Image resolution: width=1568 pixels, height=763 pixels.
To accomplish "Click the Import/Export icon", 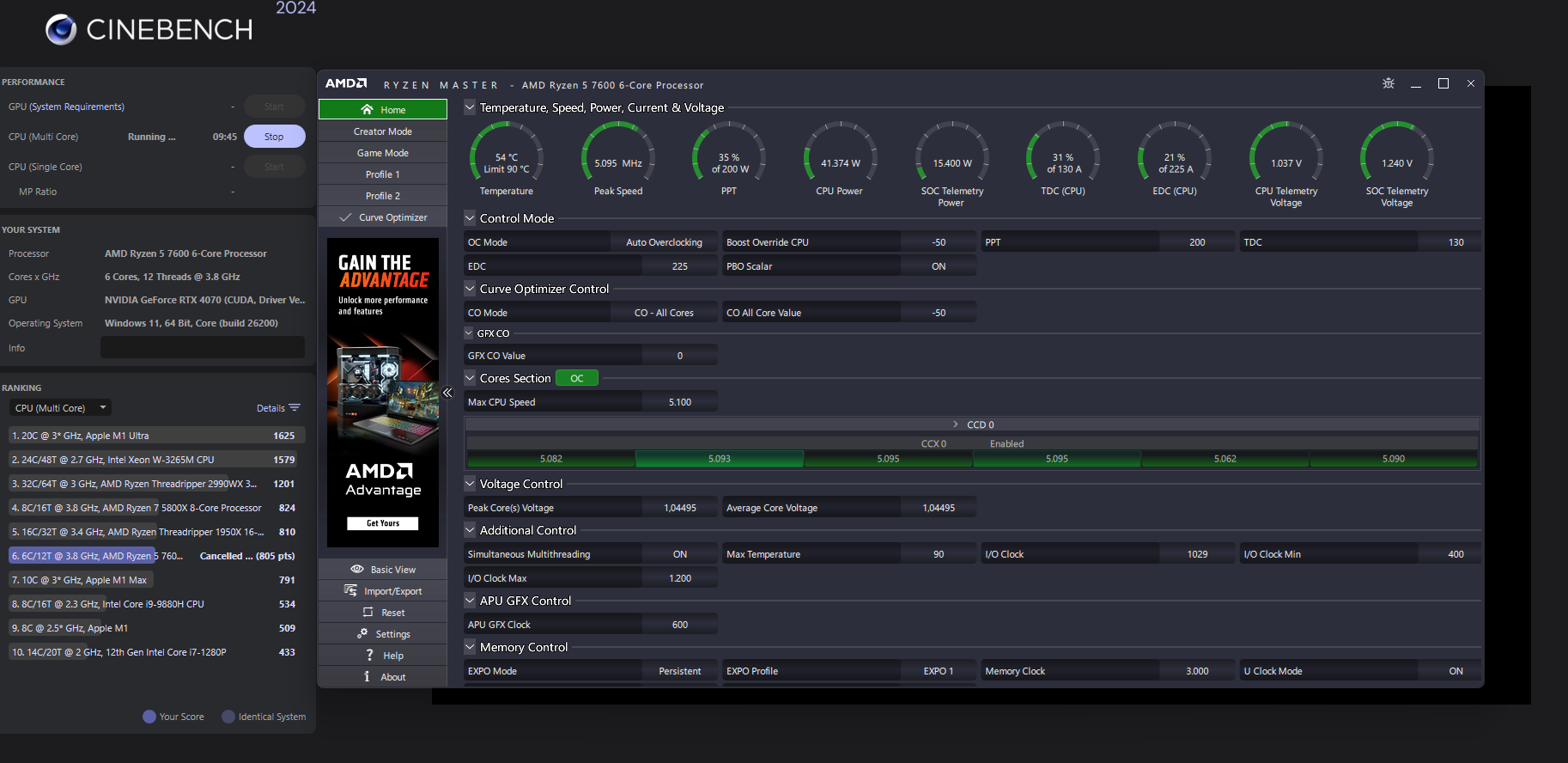I will coord(350,590).
